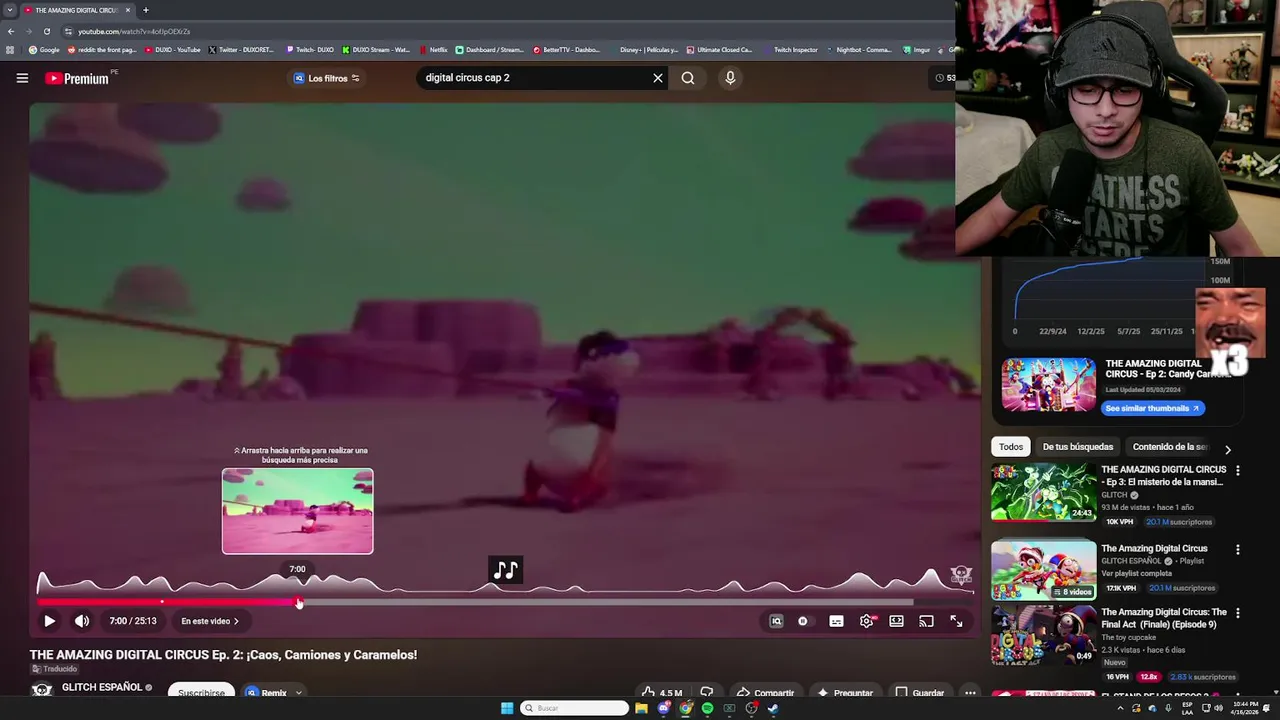Click the music notes marker above timeline
Screen dimensions: 1280x720
coord(506,570)
